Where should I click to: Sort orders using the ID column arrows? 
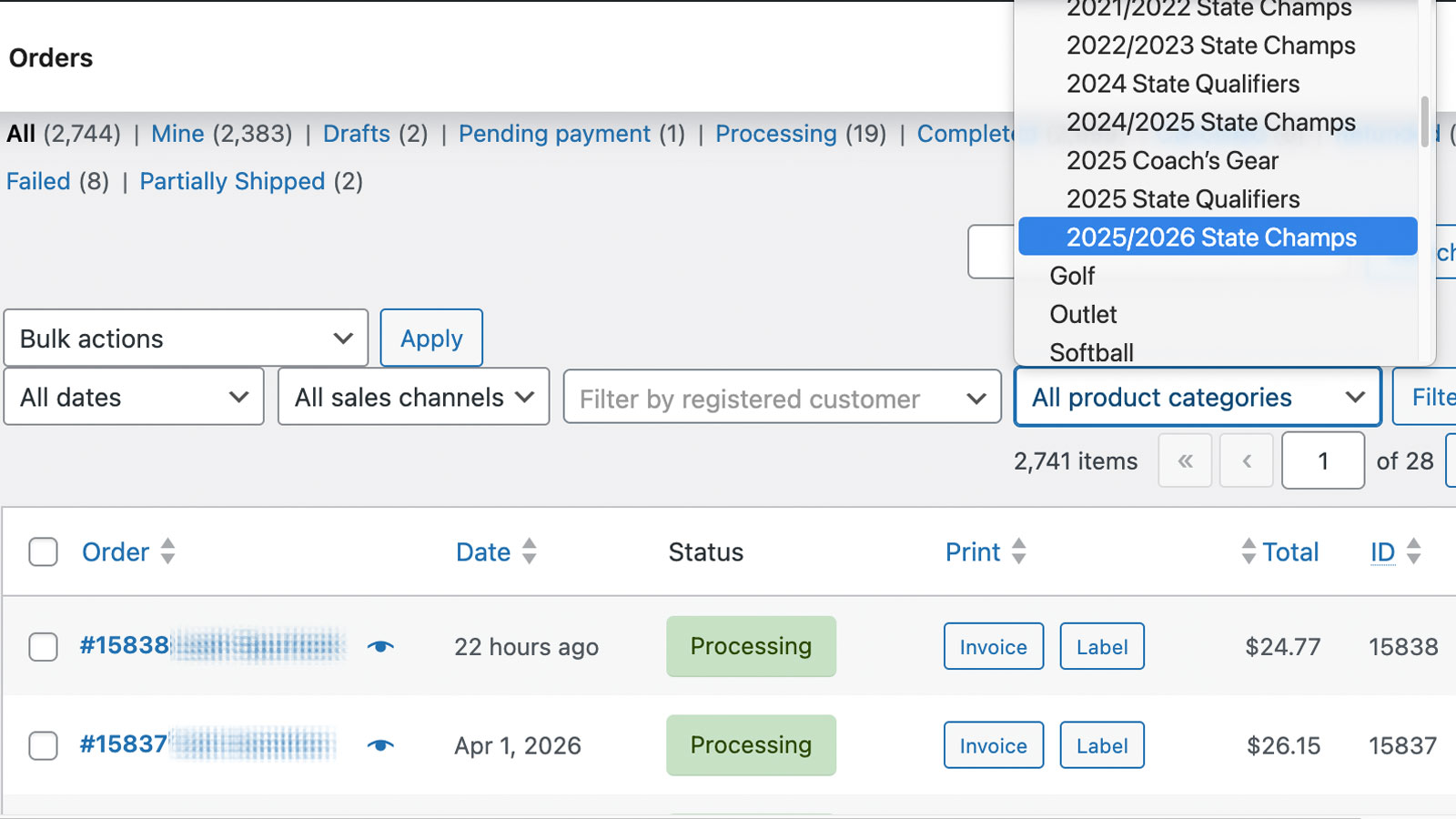point(1411,551)
